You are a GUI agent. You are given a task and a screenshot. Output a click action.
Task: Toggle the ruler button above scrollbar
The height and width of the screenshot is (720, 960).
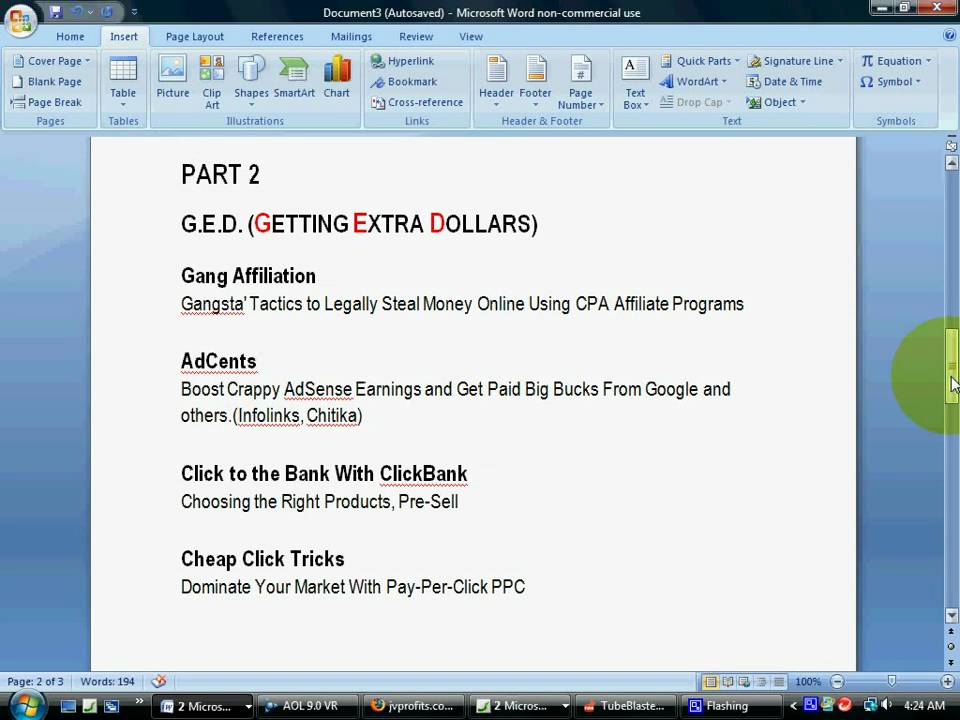[951, 146]
